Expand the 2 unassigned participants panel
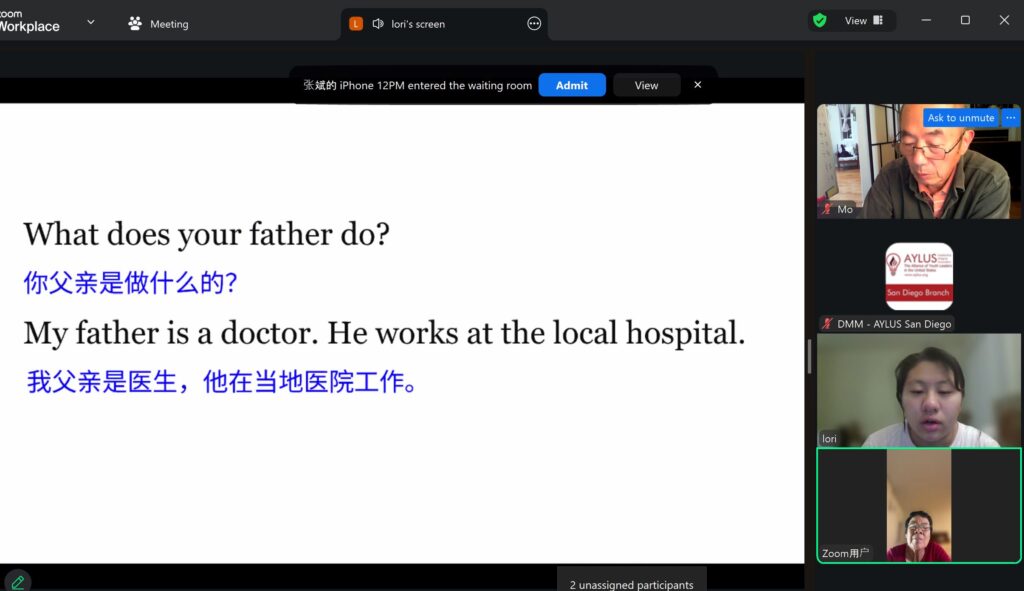1024x591 pixels. coord(631,584)
